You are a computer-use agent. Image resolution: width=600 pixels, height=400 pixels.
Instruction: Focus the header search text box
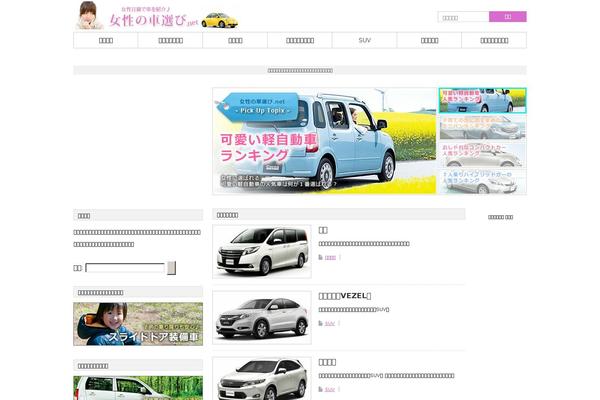point(463,17)
